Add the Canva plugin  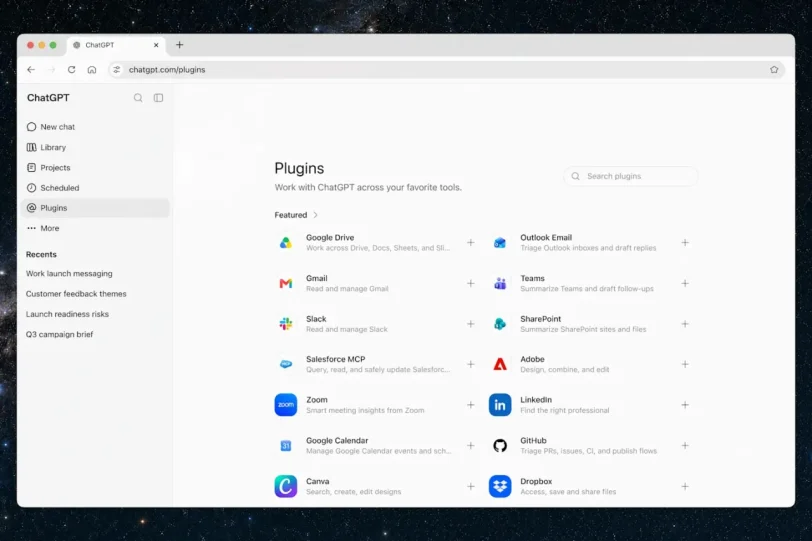coord(470,487)
